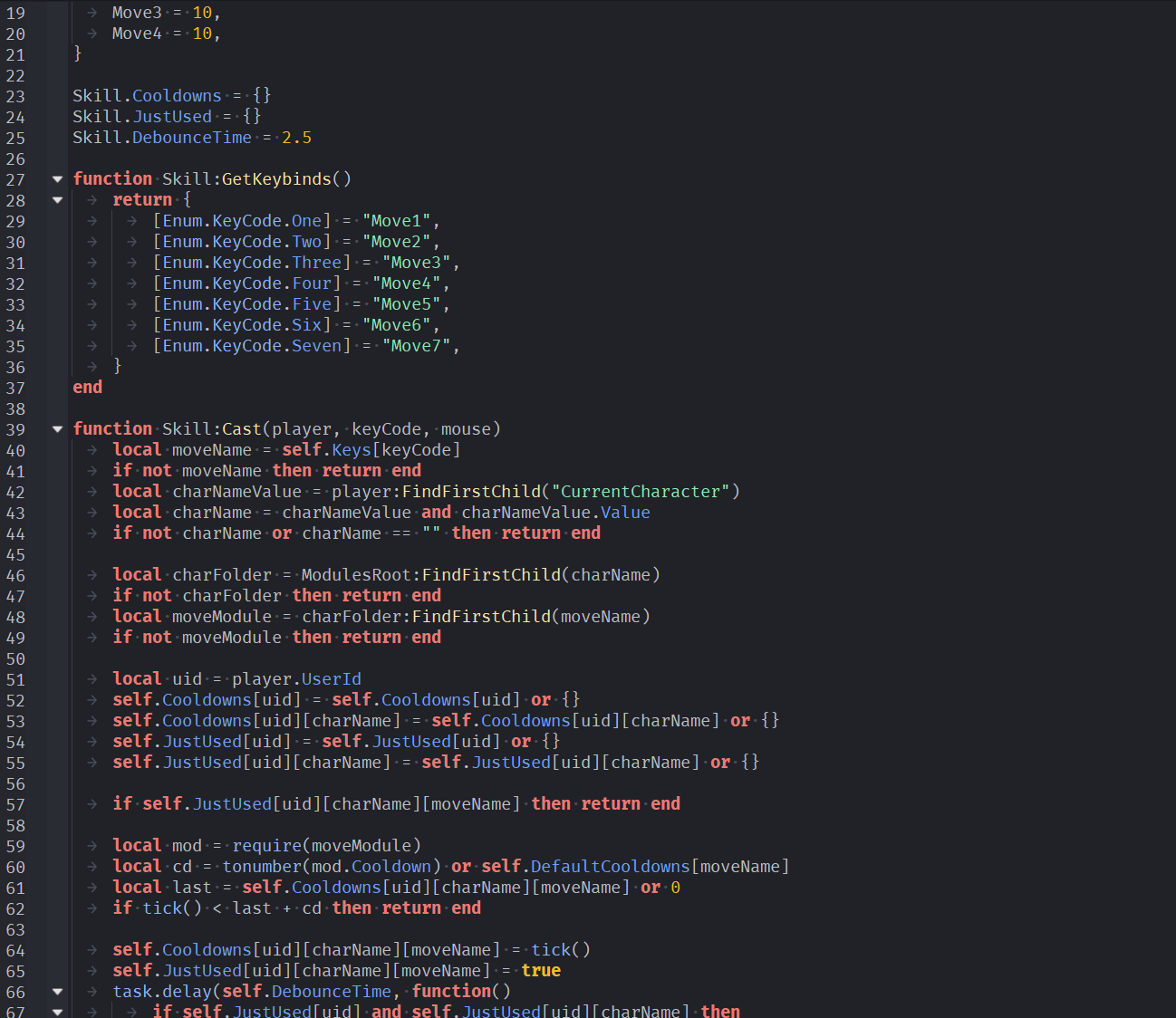Click the true keyword on line 65
The height and width of the screenshot is (1018, 1176).
click(x=541, y=971)
